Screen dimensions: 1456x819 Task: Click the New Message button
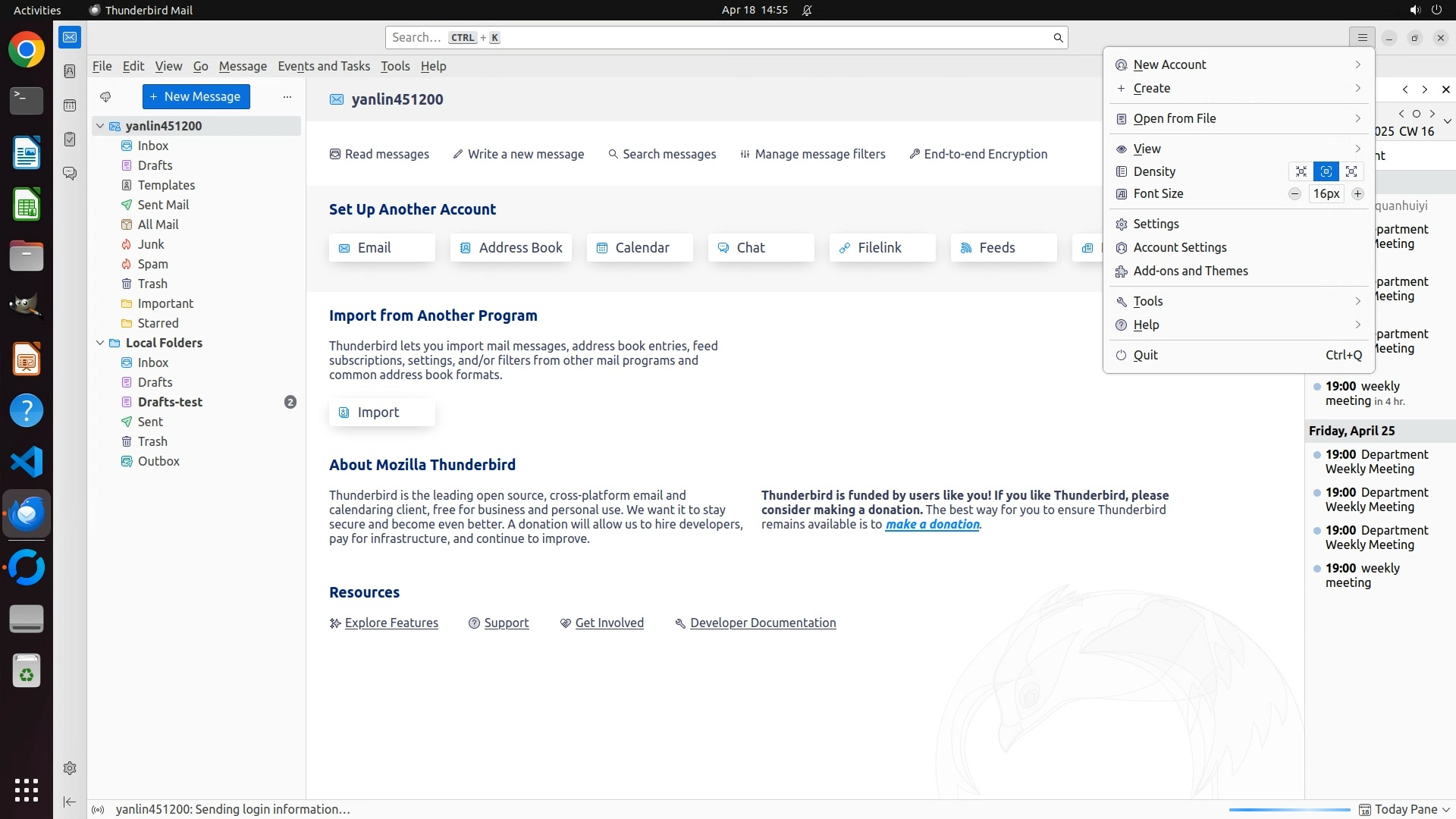[196, 96]
